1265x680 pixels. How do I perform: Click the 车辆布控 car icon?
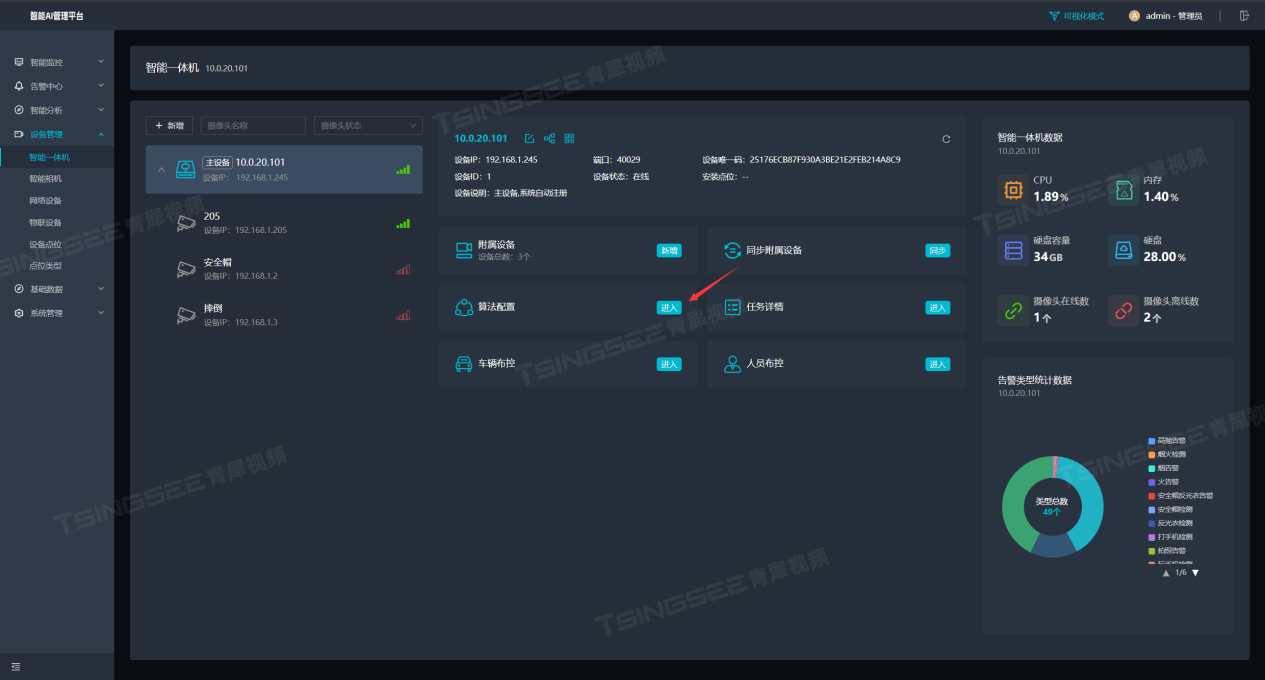point(463,364)
